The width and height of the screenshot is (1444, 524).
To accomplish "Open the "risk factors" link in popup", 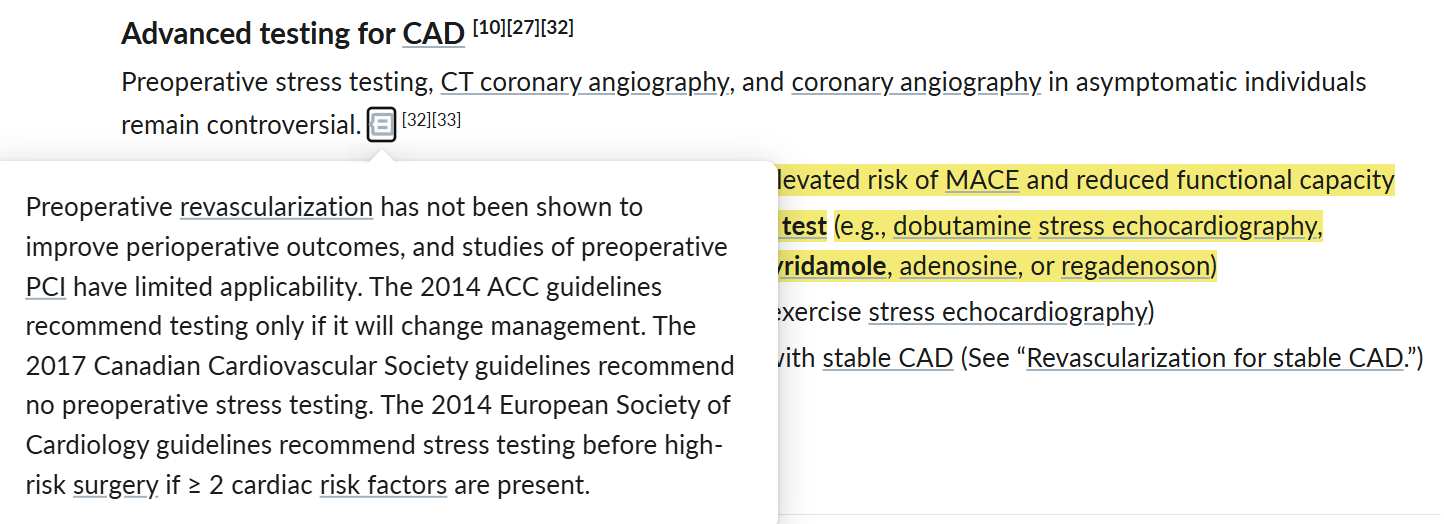I will tap(383, 486).
